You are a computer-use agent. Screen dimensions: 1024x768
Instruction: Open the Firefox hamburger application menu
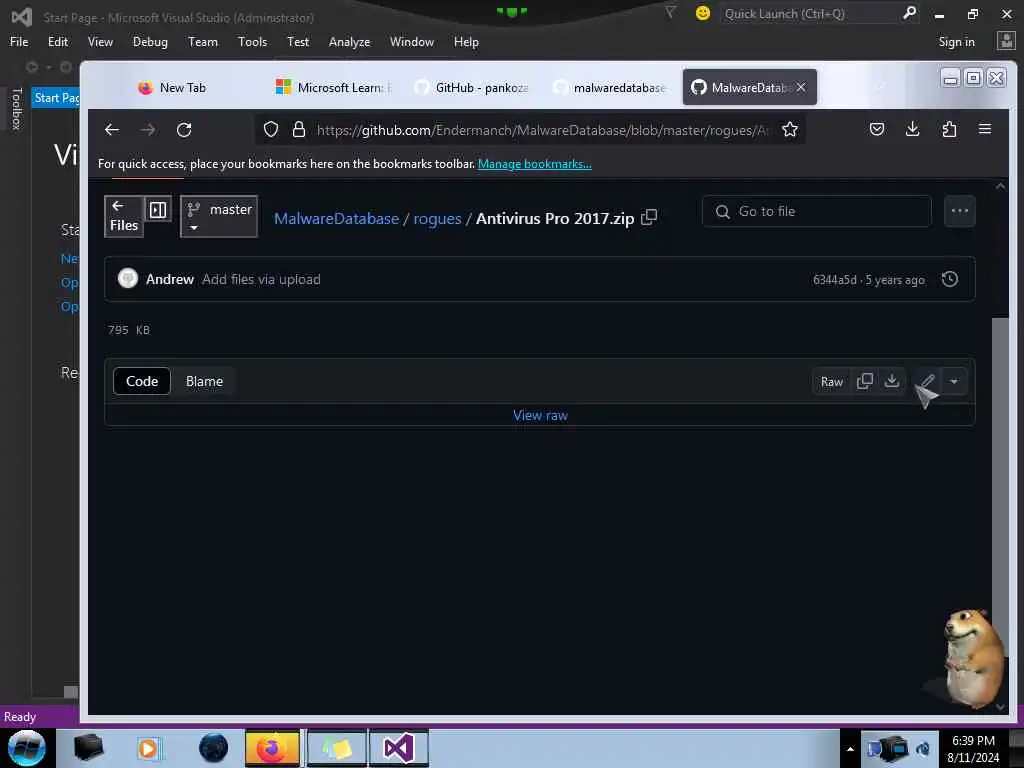click(x=985, y=129)
